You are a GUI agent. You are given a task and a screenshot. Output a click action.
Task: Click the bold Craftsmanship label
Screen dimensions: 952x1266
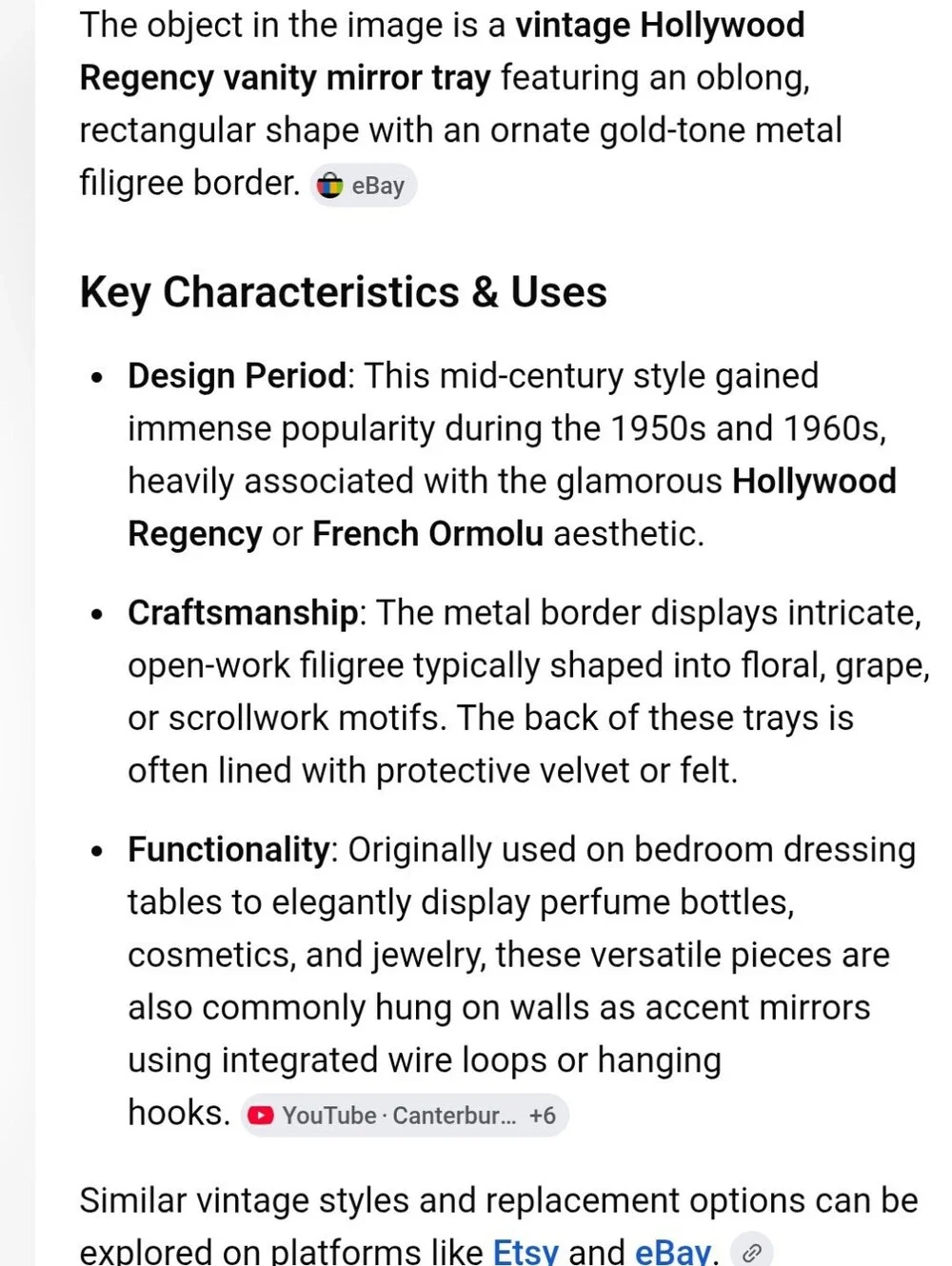pyautogui.click(x=243, y=612)
